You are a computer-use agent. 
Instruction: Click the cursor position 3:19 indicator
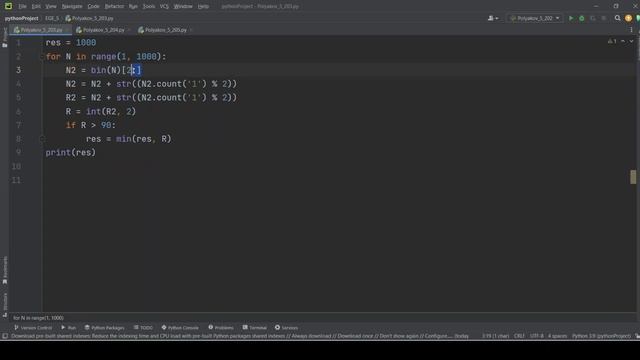(495, 336)
